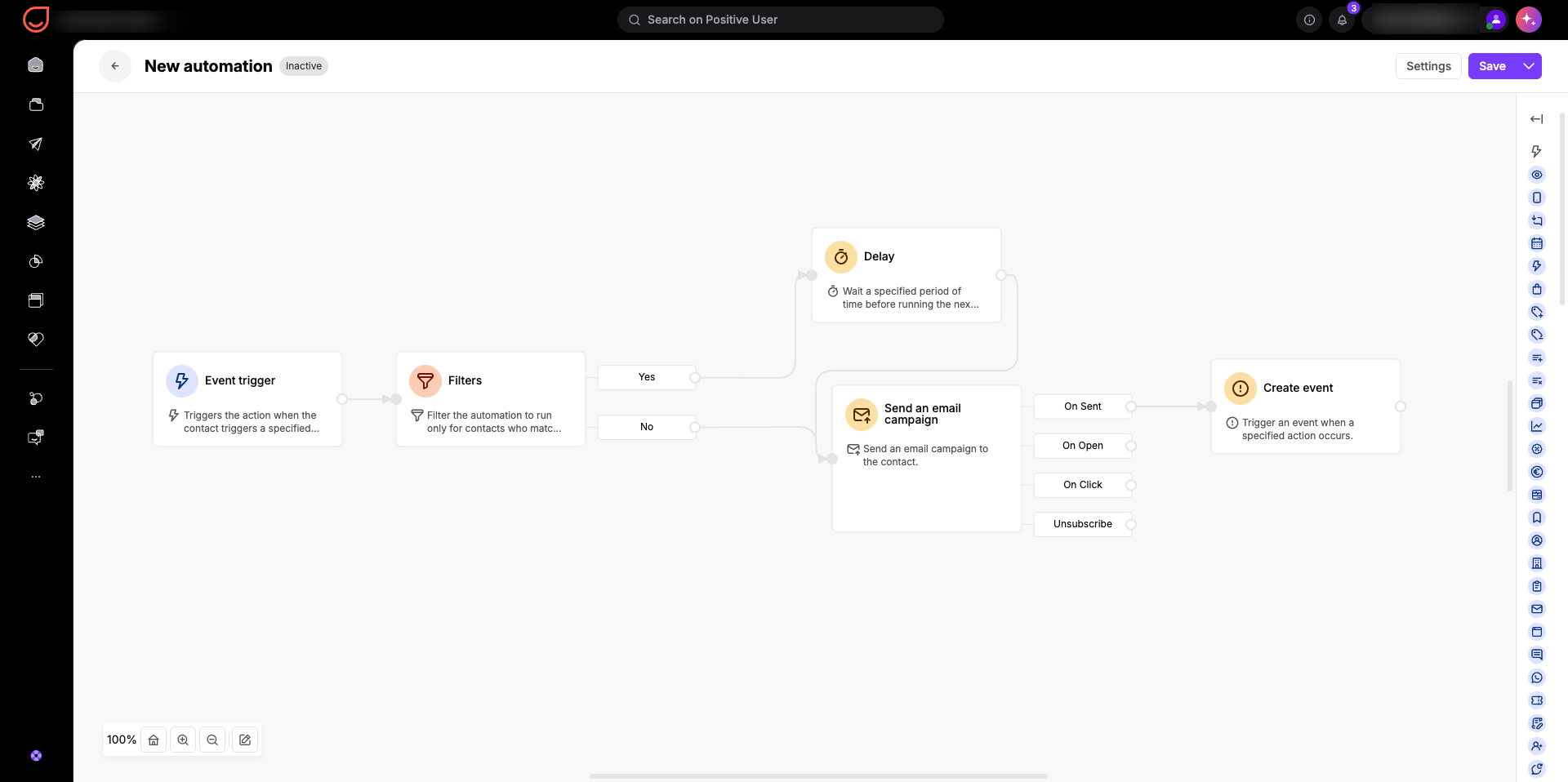Click the On Open output
This screenshot has width=1568, height=782.
click(x=1083, y=446)
